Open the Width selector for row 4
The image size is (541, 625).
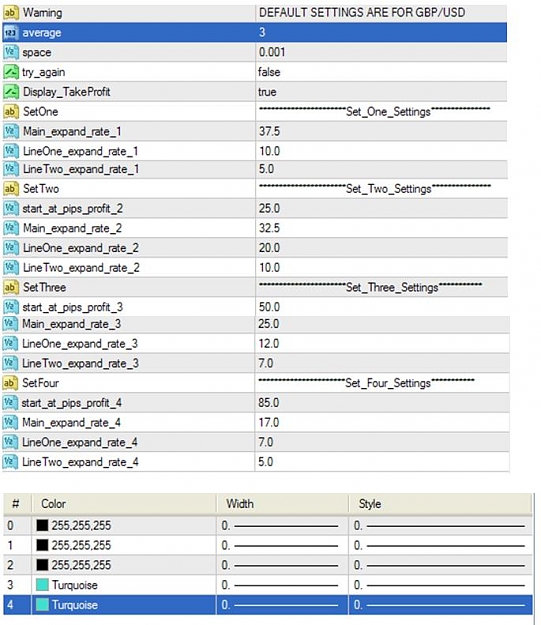coord(282,605)
